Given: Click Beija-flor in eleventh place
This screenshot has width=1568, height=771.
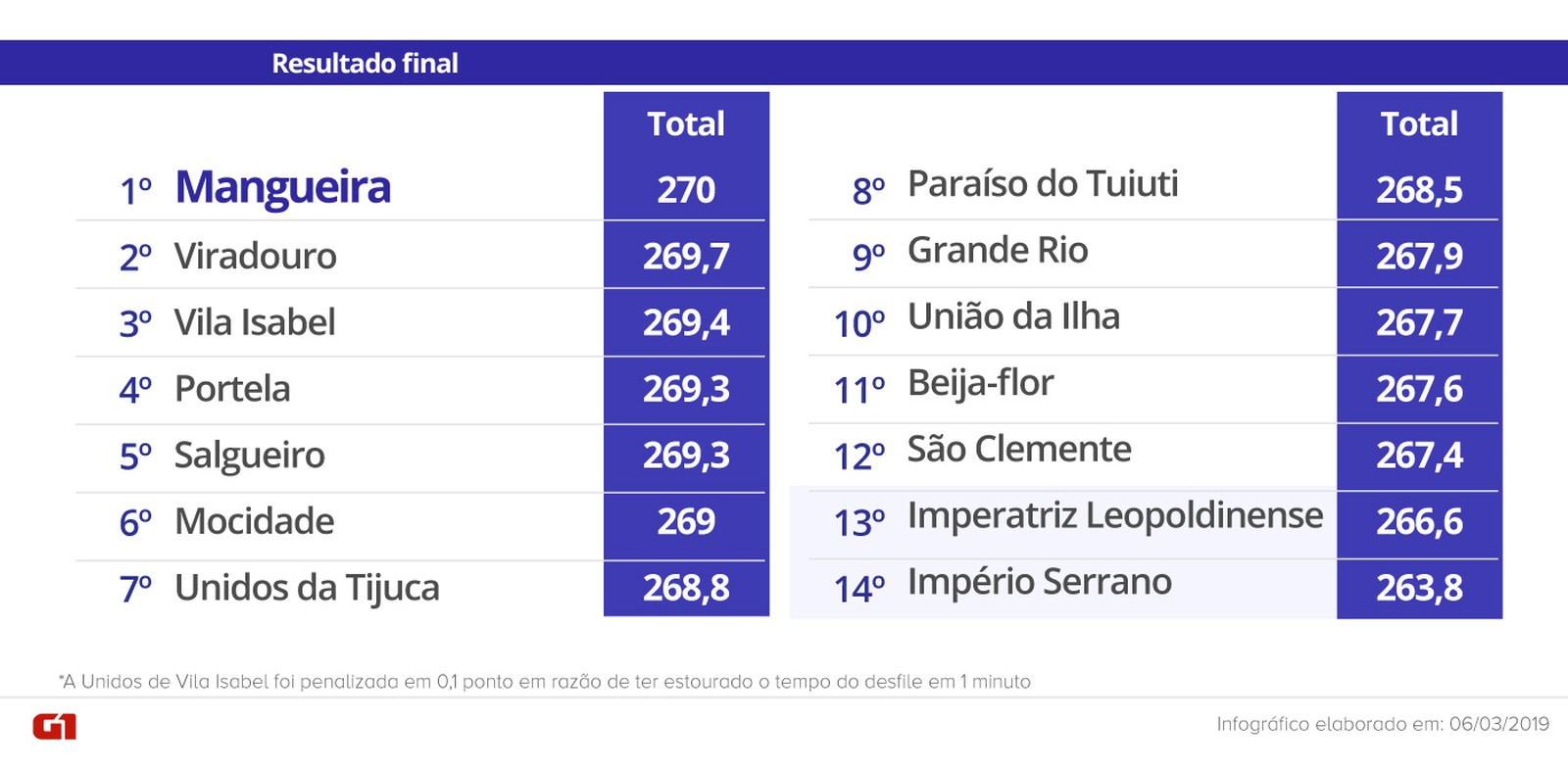Looking at the screenshot, I should tap(980, 383).
